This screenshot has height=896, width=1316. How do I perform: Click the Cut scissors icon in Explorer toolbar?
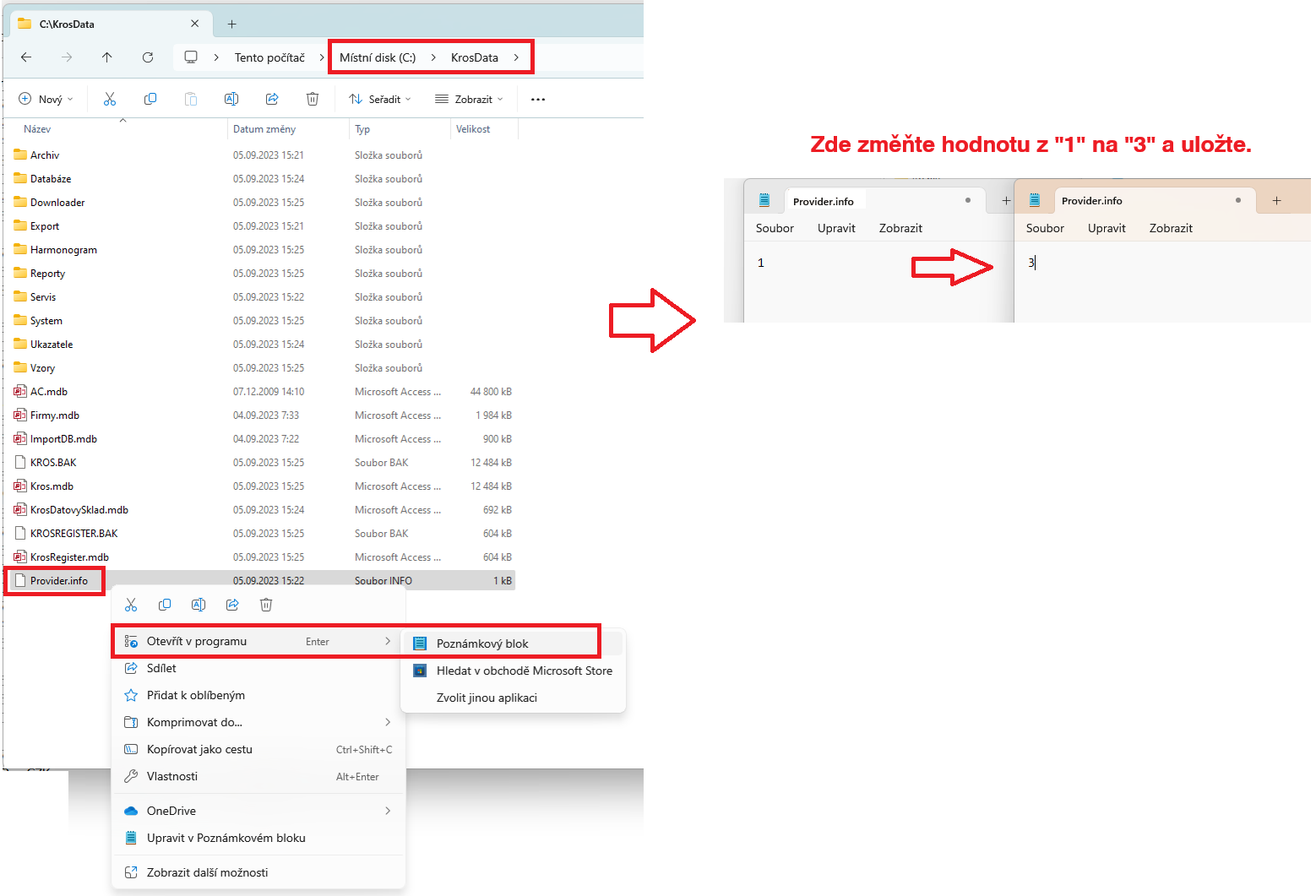[x=110, y=100]
